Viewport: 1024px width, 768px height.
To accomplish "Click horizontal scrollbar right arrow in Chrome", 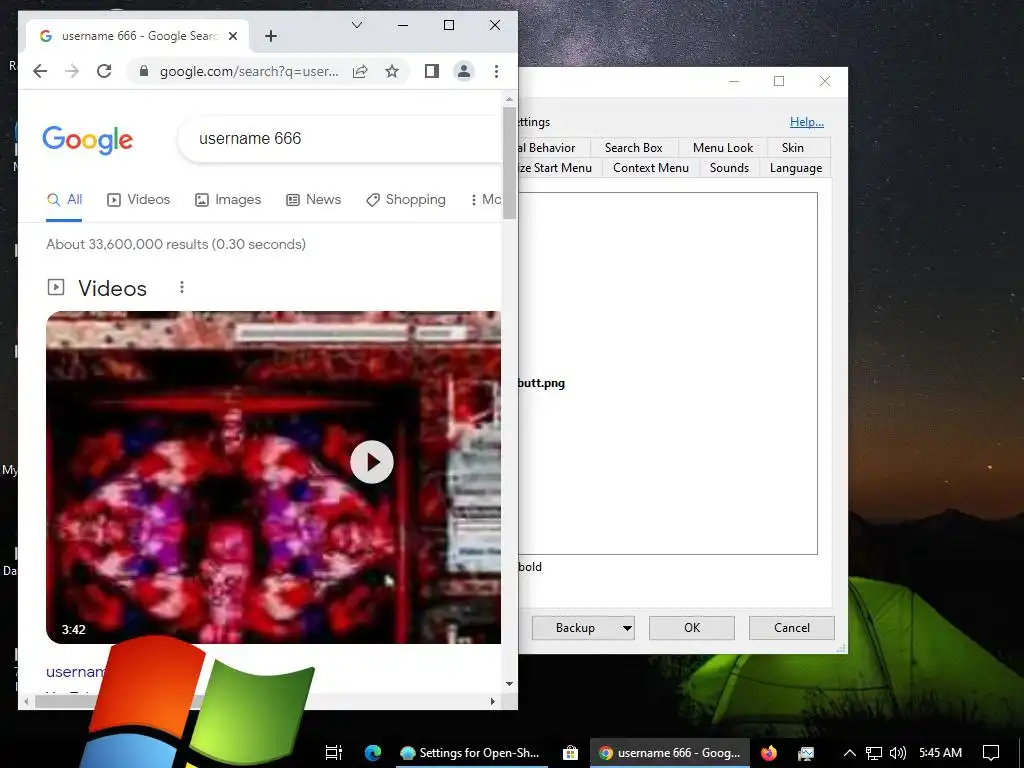I will pyautogui.click(x=493, y=701).
